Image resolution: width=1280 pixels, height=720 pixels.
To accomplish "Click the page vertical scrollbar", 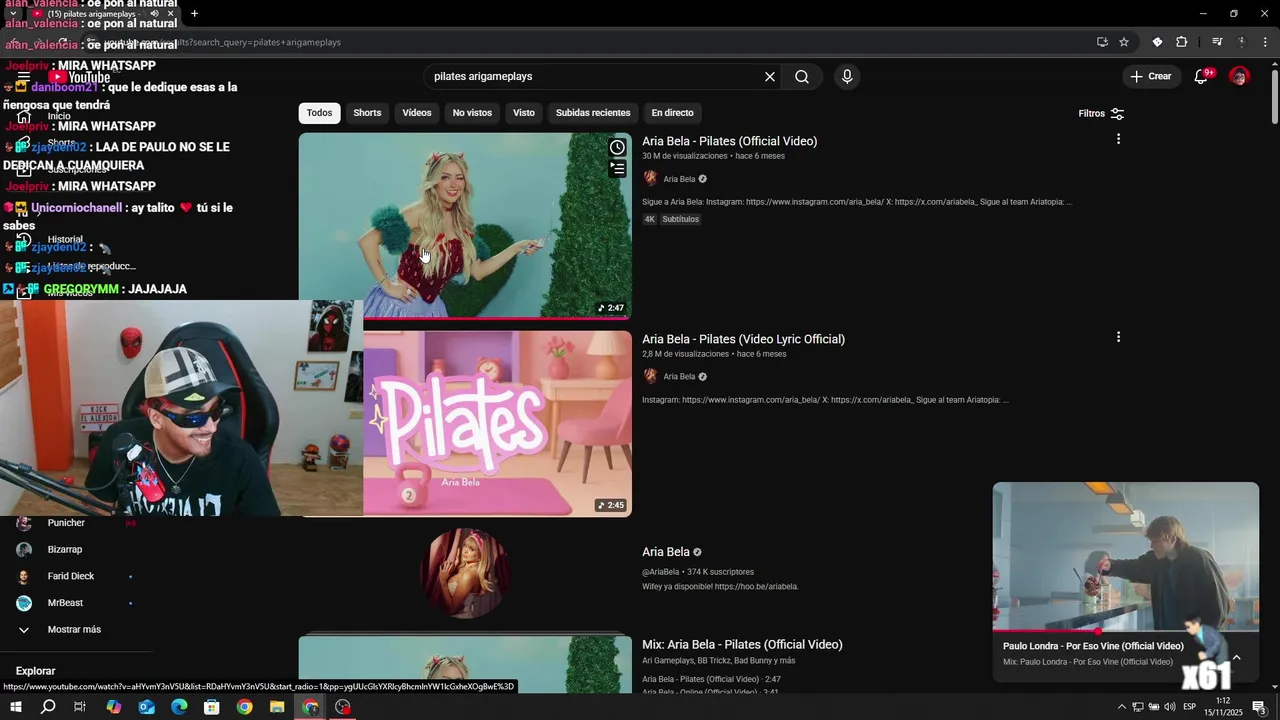I will click(x=1274, y=95).
